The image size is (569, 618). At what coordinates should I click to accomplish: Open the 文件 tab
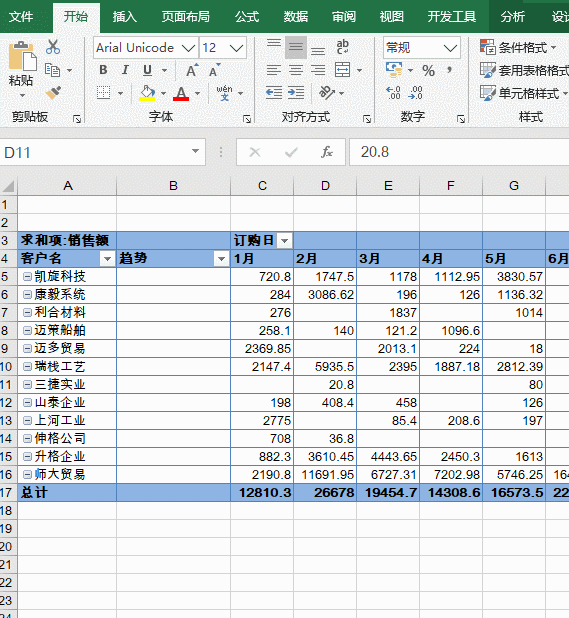[21, 17]
